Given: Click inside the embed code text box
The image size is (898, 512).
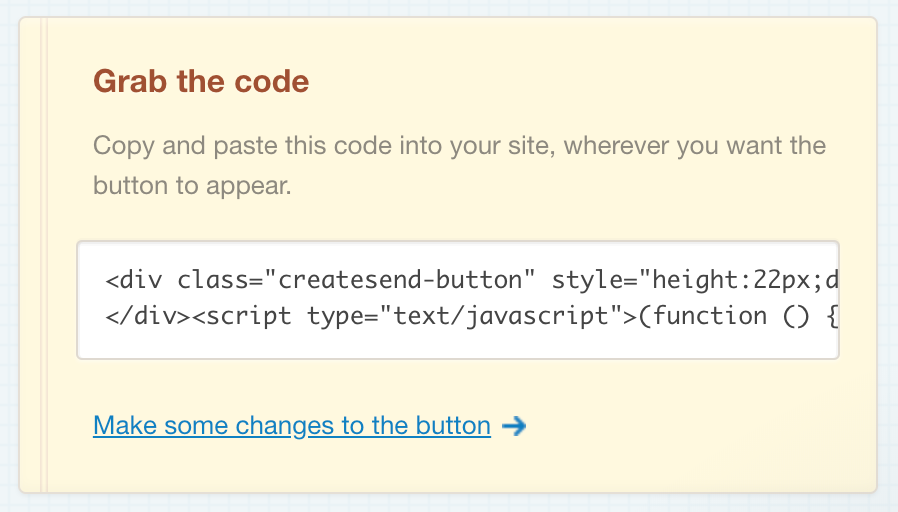Looking at the screenshot, I should pyautogui.click(x=458, y=299).
